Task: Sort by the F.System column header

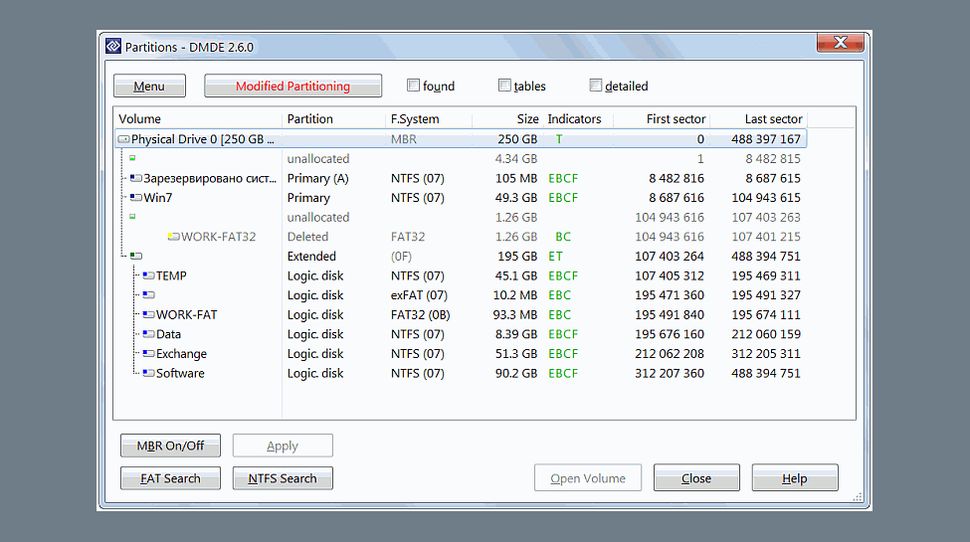Action: pyautogui.click(x=429, y=119)
